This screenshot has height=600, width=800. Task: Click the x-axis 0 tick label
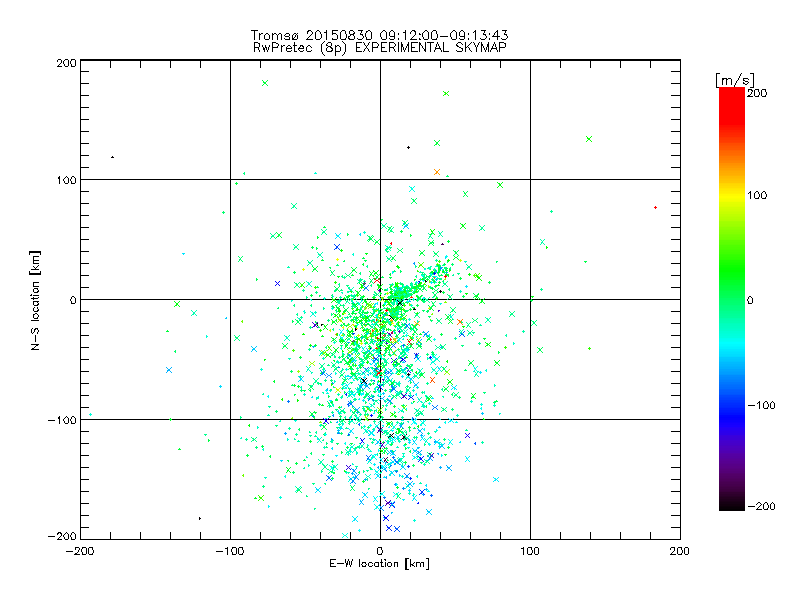[380, 551]
